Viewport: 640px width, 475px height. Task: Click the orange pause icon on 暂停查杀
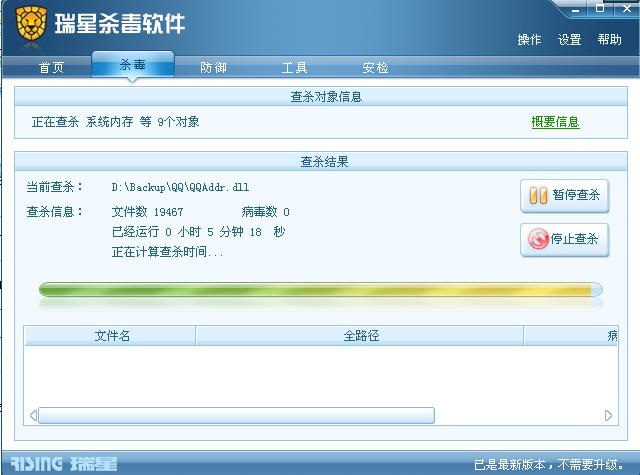[x=538, y=195]
